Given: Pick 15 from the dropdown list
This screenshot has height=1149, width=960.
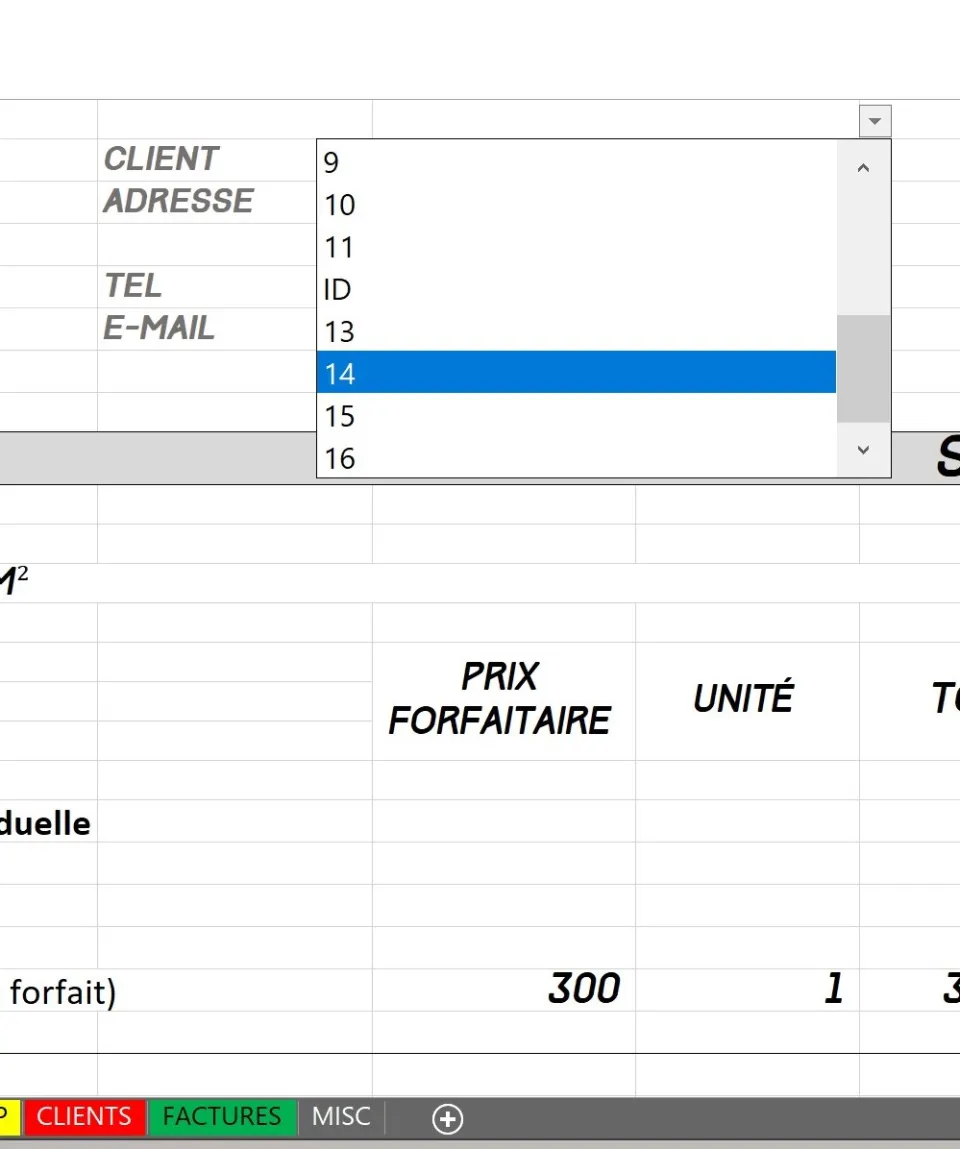Looking at the screenshot, I should point(576,415).
